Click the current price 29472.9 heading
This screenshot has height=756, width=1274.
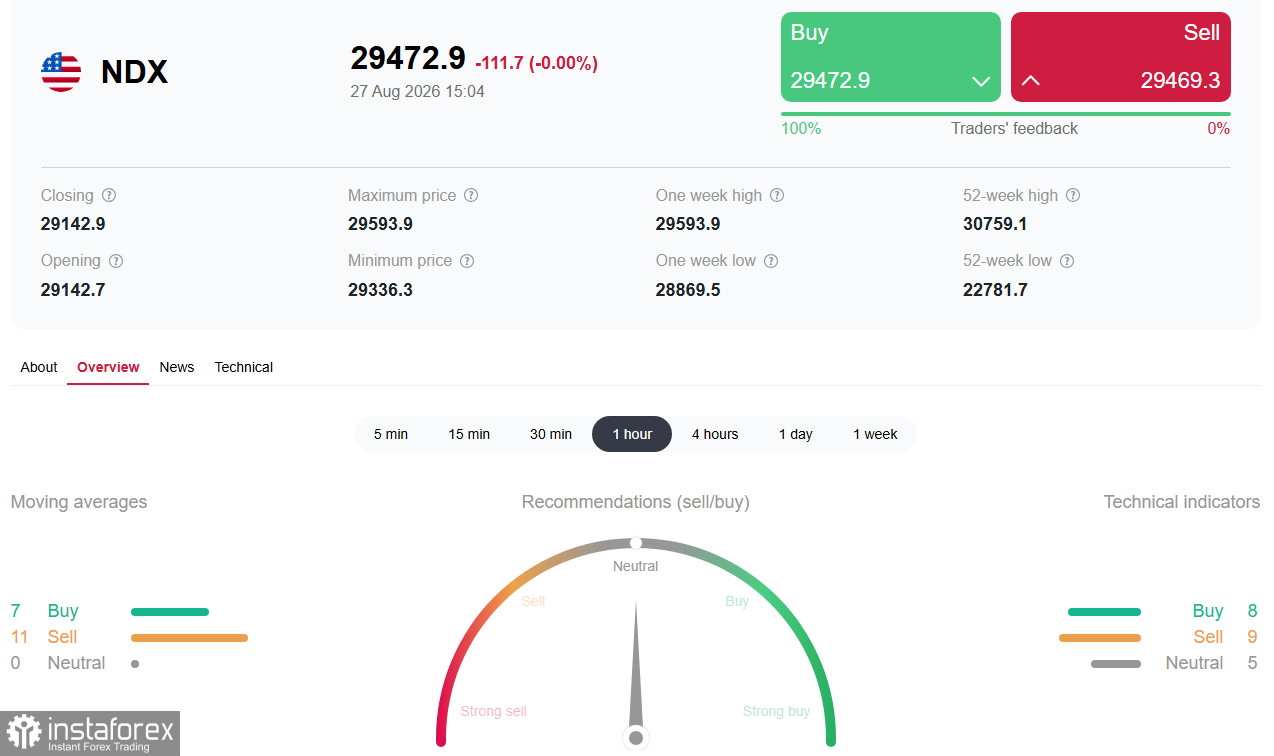pyautogui.click(x=408, y=58)
